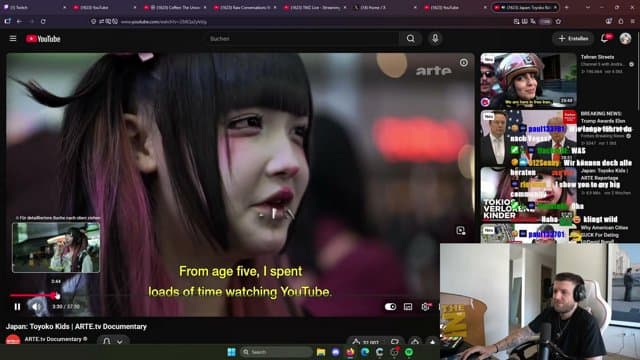
Task: Select the 'Japan: Toyoko Ki...' tab
Action: pos(527,7)
